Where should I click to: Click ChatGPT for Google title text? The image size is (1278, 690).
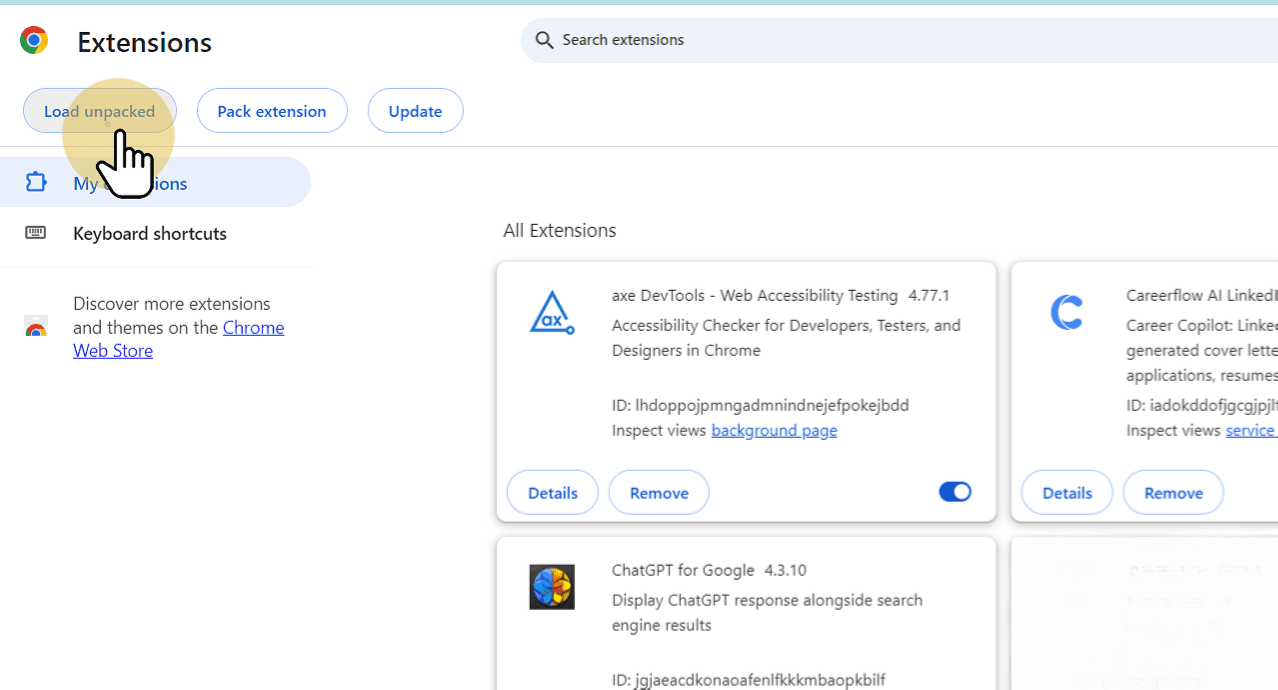coord(683,570)
